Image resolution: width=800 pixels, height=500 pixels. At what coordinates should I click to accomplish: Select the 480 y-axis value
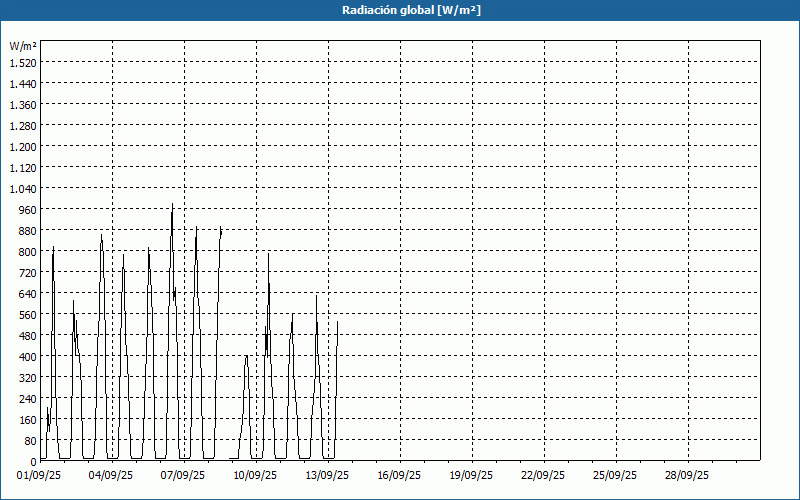pos(28,336)
